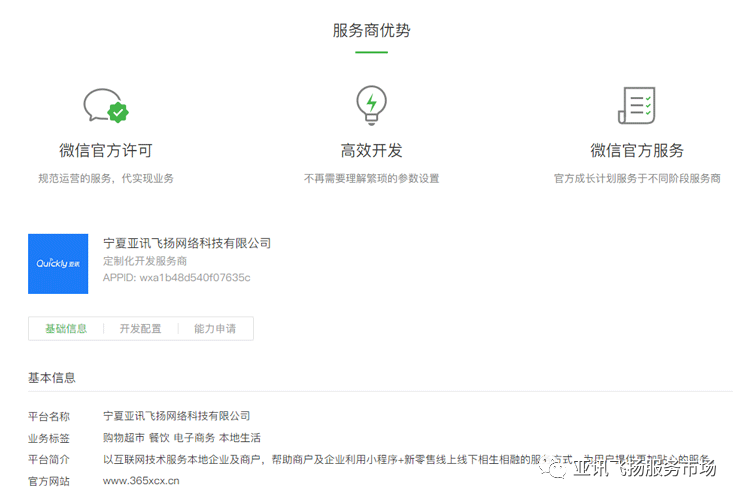Click the 服务商优势 heading
740x500 pixels.
371,31
